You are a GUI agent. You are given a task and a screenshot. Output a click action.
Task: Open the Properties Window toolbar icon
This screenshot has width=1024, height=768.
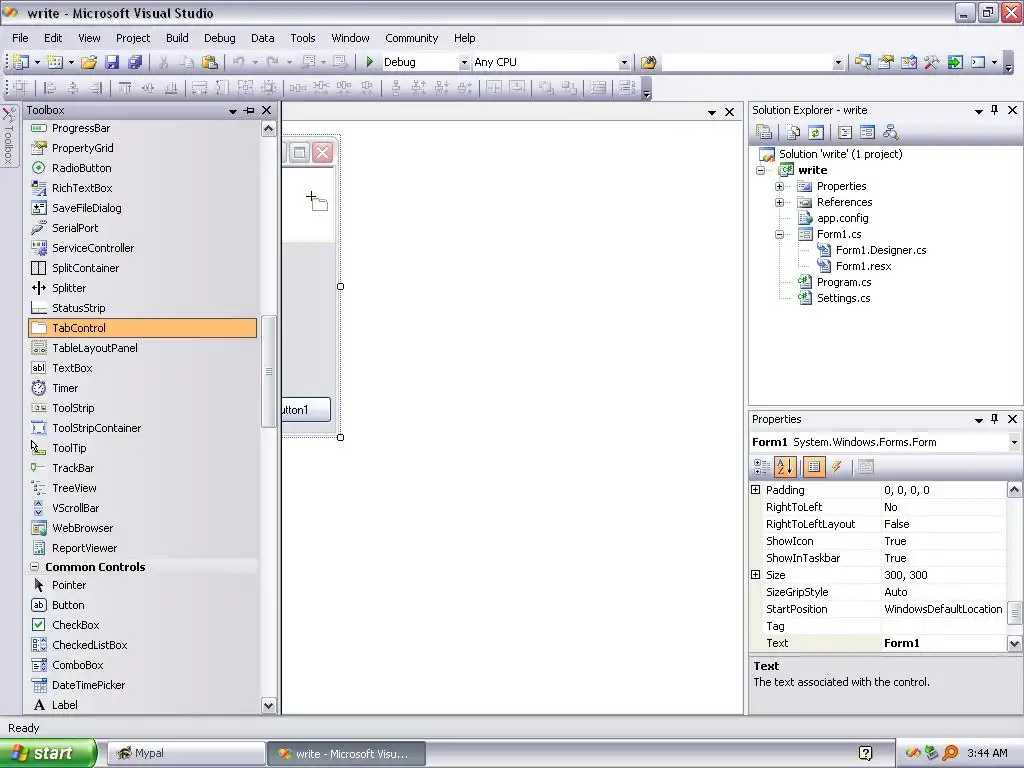click(886, 62)
